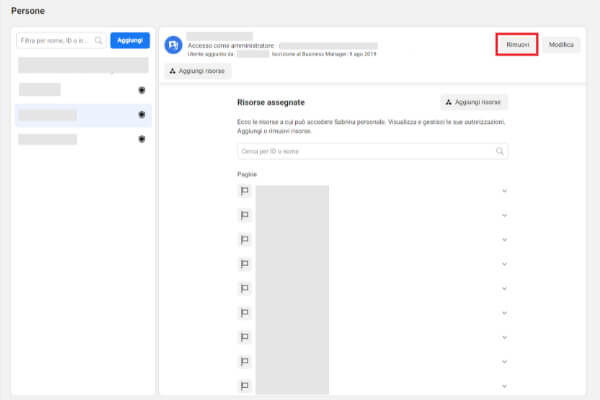Expand the second page row chevron
This screenshot has height=400, width=600.
tap(503, 215)
